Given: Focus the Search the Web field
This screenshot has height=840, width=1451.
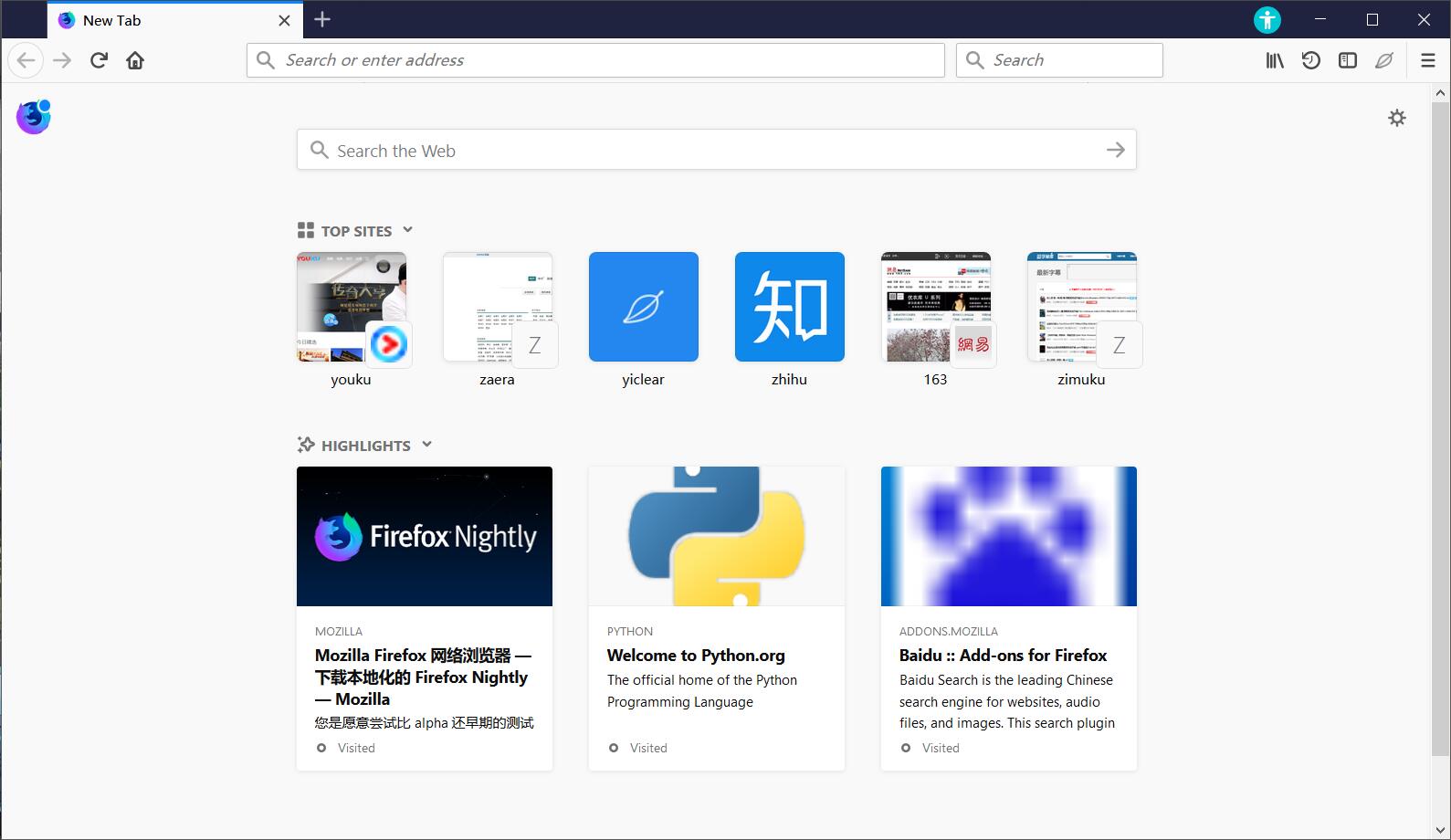Looking at the screenshot, I should pos(717,150).
